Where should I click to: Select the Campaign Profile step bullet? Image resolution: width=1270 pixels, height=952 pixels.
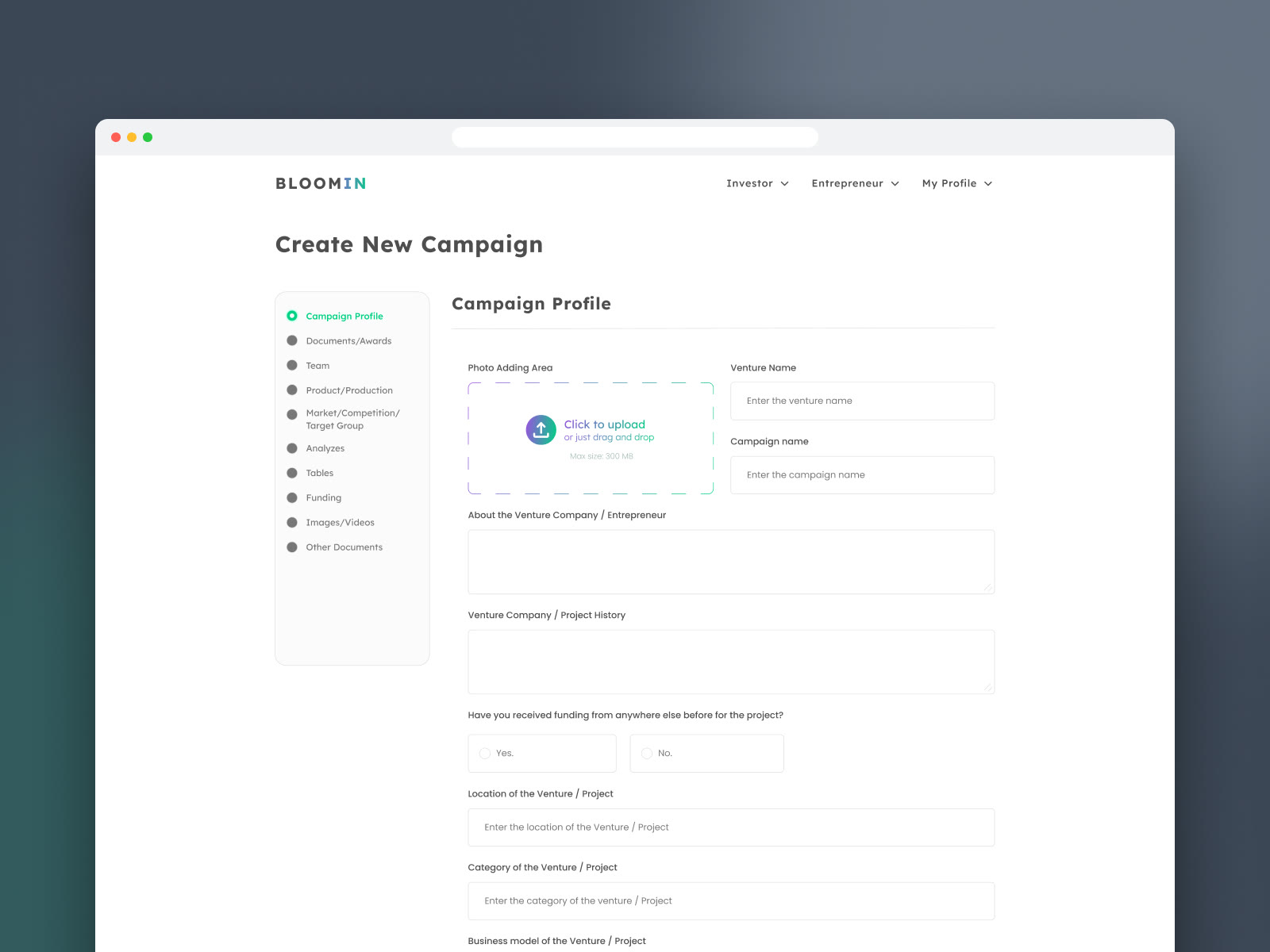(x=292, y=316)
